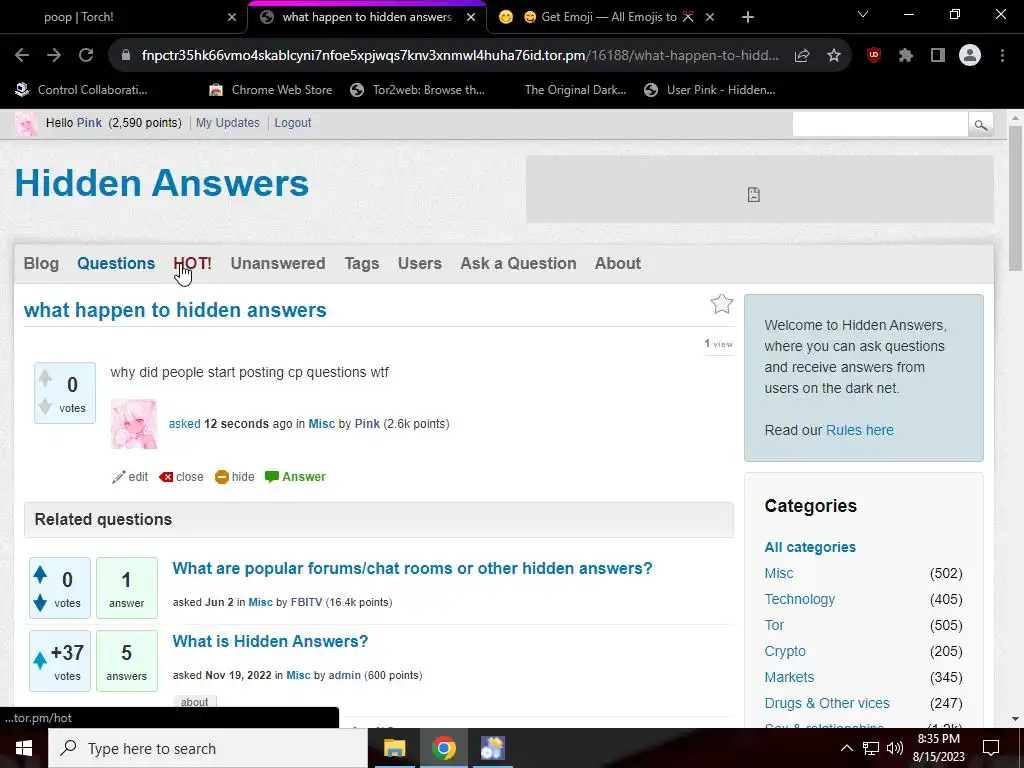
Task: Toggle the browser side panel icon
Action: [938, 56]
